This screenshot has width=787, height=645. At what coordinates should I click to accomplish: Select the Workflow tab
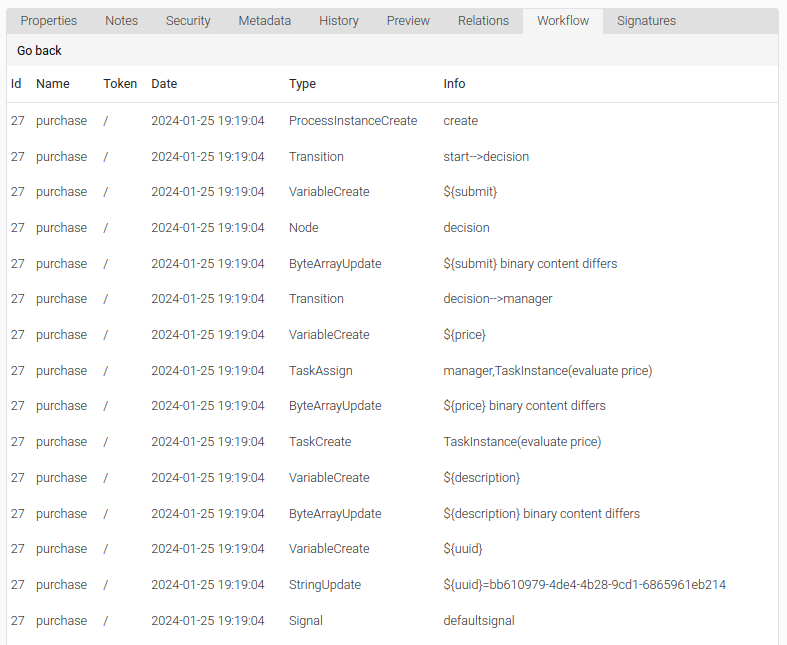(563, 21)
